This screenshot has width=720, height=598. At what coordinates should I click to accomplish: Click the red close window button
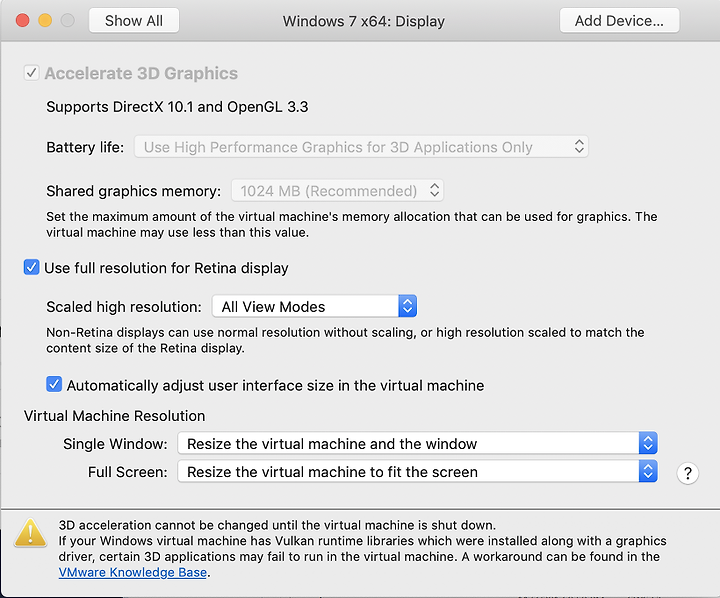22,21
